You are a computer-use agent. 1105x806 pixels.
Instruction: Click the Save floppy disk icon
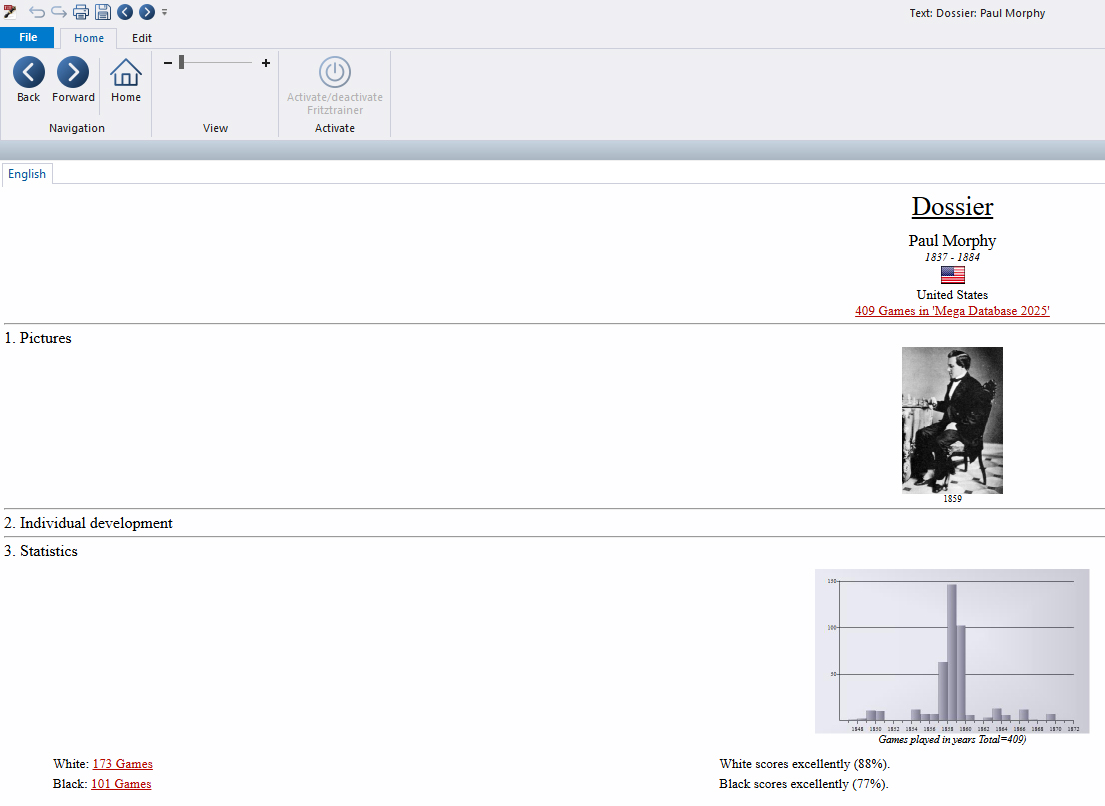tap(103, 12)
